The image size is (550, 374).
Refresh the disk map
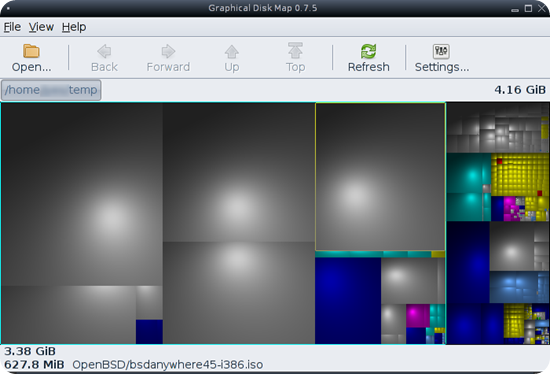click(x=369, y=58)
